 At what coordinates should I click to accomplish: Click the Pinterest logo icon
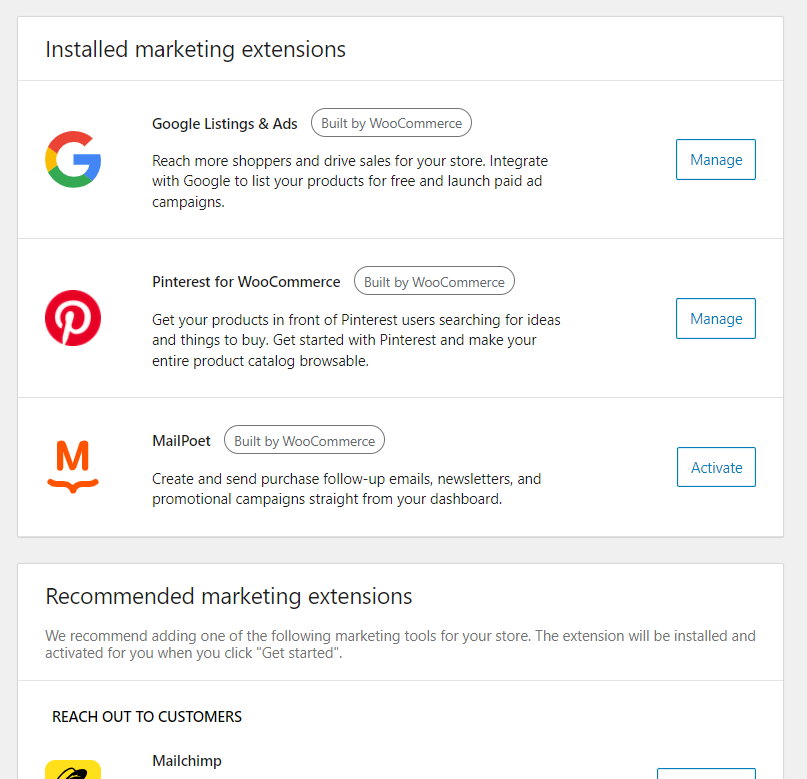coord(73,318)
